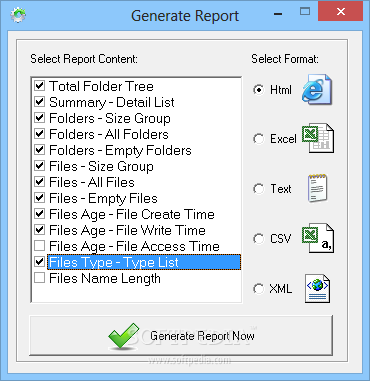The image size is (370, 381).
Task: Click the CSV file format icon
Action: tap(318, 238)
